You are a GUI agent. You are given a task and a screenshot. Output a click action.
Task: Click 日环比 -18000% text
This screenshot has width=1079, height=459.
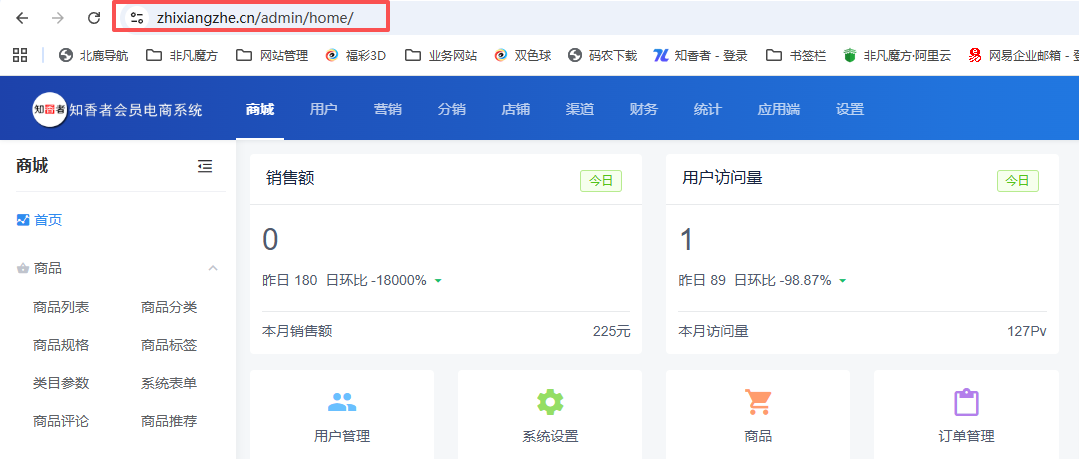pyautogui.click(x=376, y=281)
